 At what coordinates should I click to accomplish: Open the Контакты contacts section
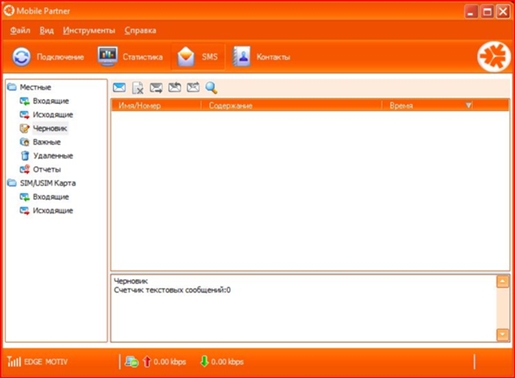click(x=262, y=57)
